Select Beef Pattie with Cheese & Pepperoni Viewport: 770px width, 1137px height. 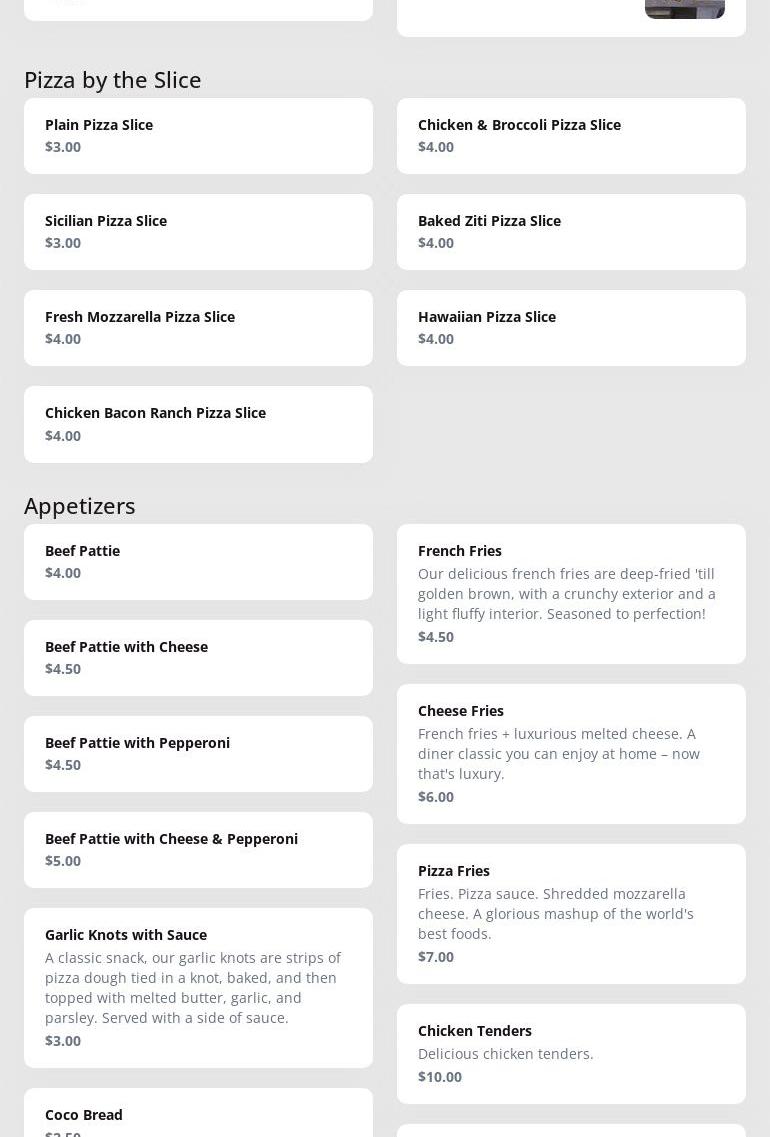[x=198, y=850]
